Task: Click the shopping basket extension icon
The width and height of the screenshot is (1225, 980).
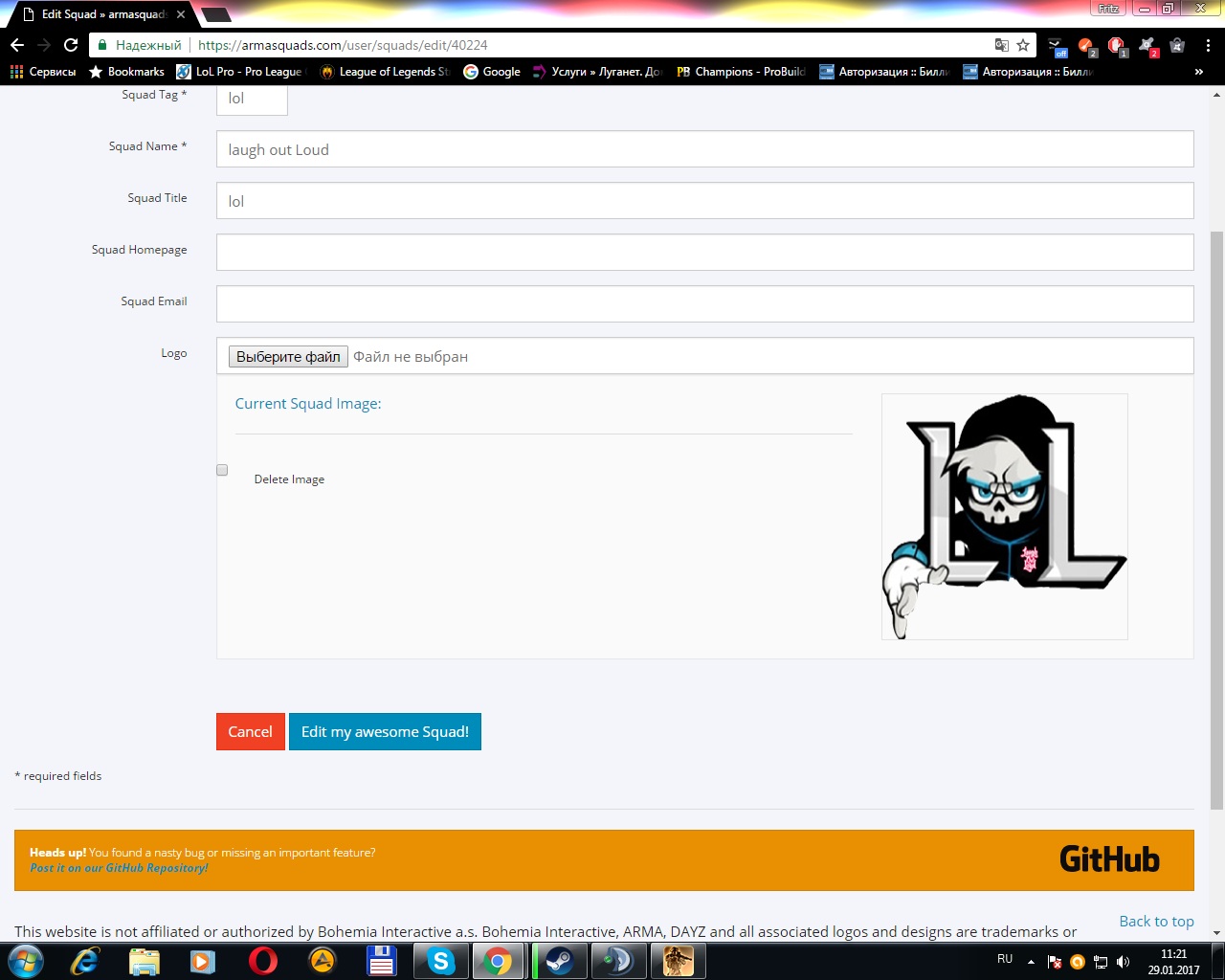Action: (x=1177, y=45)
